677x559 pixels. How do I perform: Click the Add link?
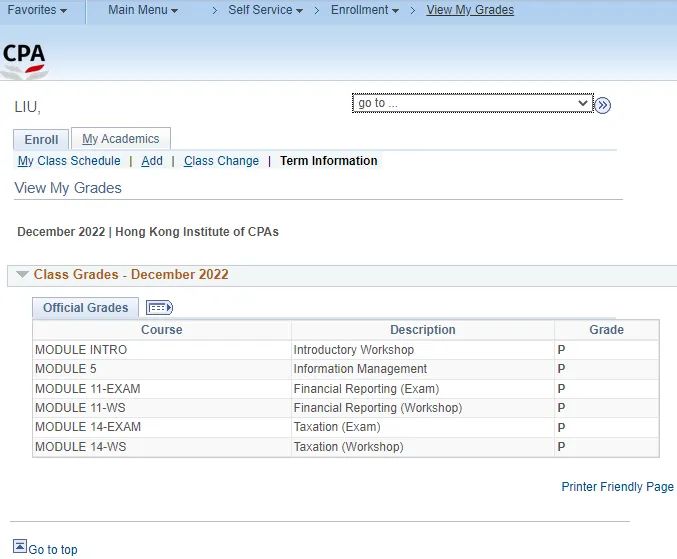click(152, 161)
